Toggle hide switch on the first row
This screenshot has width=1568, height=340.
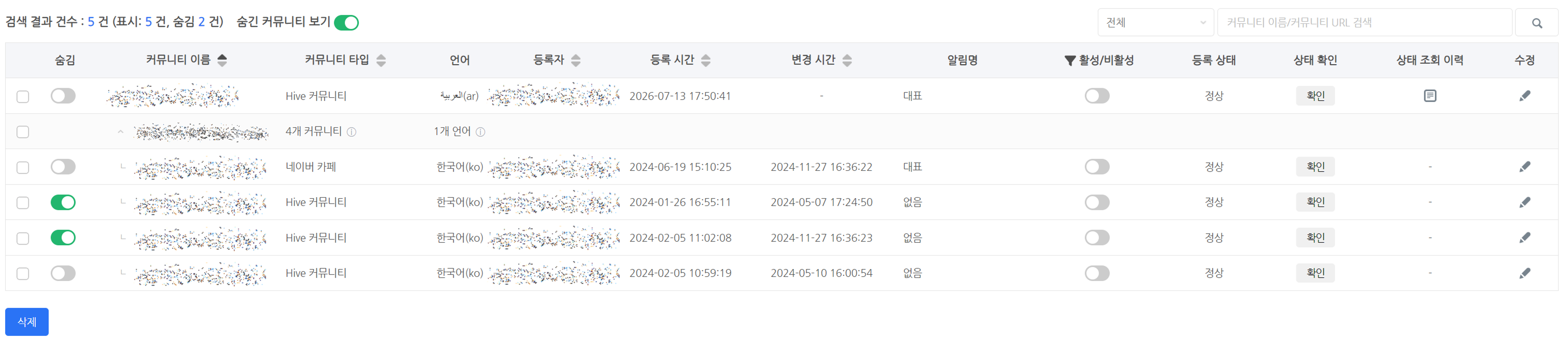click(63, 96)
